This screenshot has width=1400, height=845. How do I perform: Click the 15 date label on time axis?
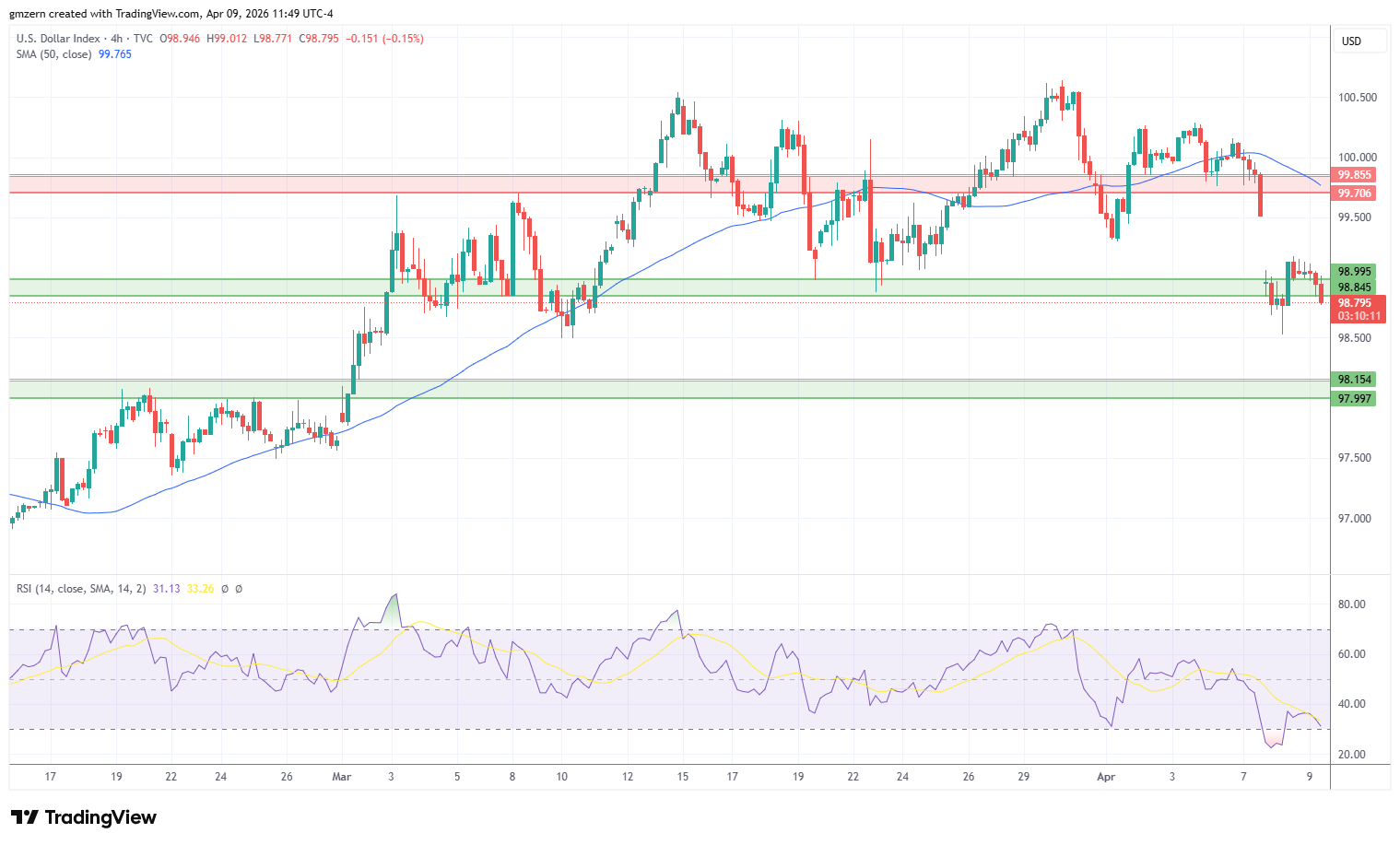[682, 777]
